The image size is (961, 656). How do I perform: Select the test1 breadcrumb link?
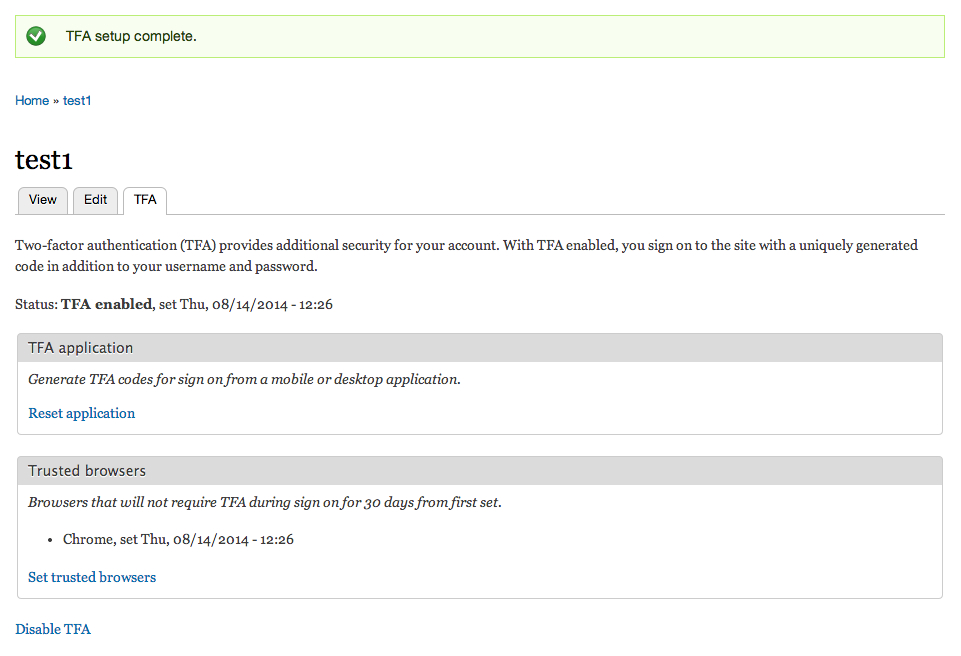point(77,100)
